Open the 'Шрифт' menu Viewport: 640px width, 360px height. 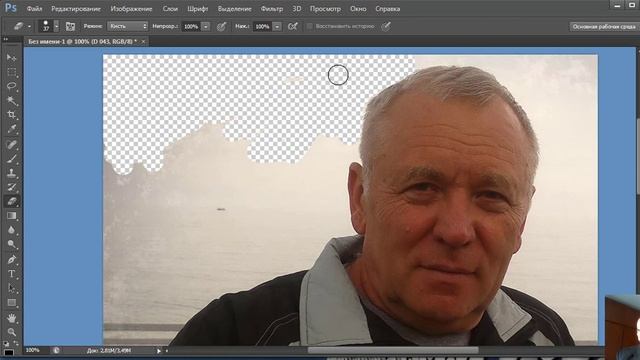pos(198,9)
